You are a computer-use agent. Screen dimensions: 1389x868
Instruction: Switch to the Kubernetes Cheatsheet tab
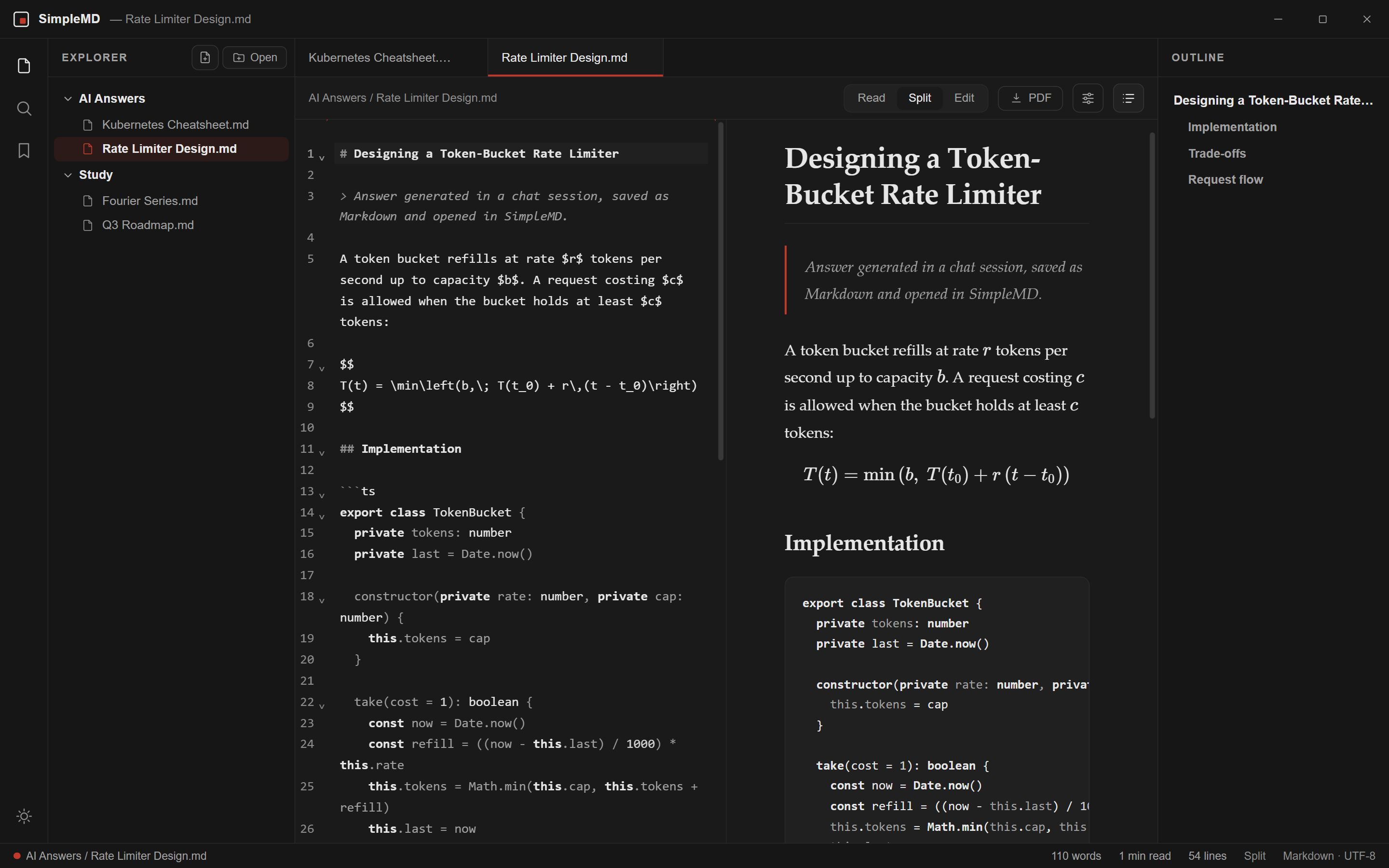pos(392,57)
